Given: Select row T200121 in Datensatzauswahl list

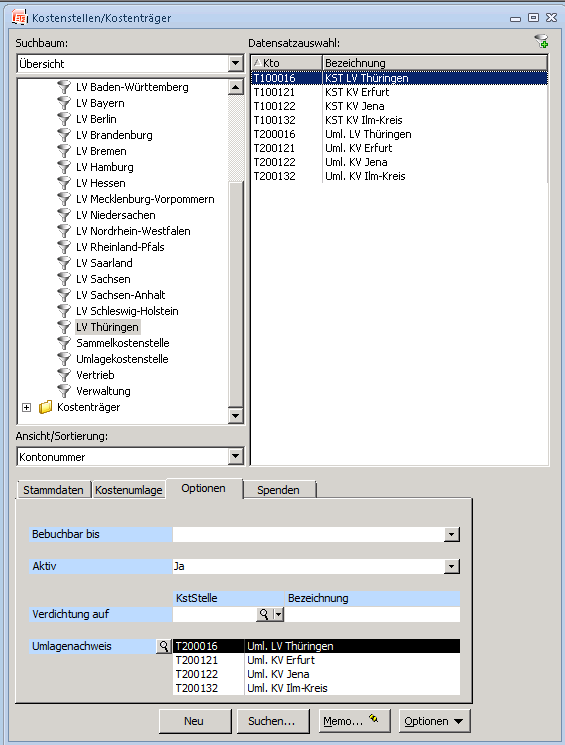Looking at the screenshot, I should point(399,148).
